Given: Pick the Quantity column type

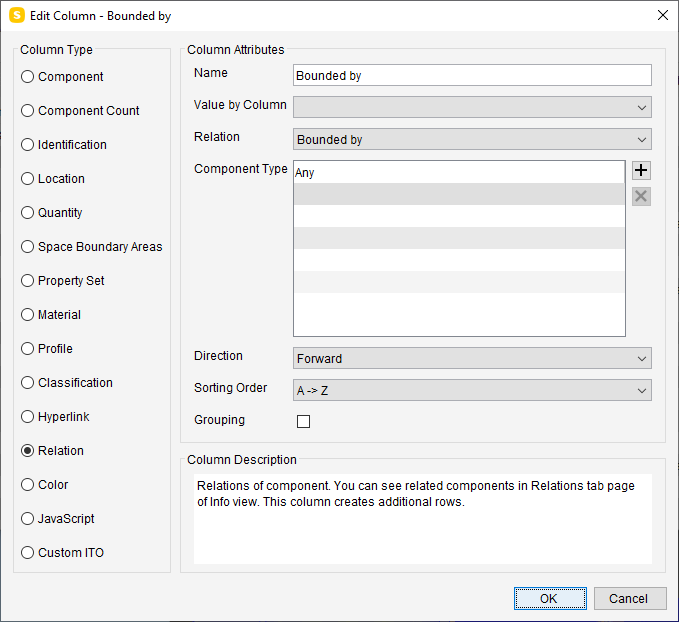Looking at the screenshot, I should click(x=27, y=213).
